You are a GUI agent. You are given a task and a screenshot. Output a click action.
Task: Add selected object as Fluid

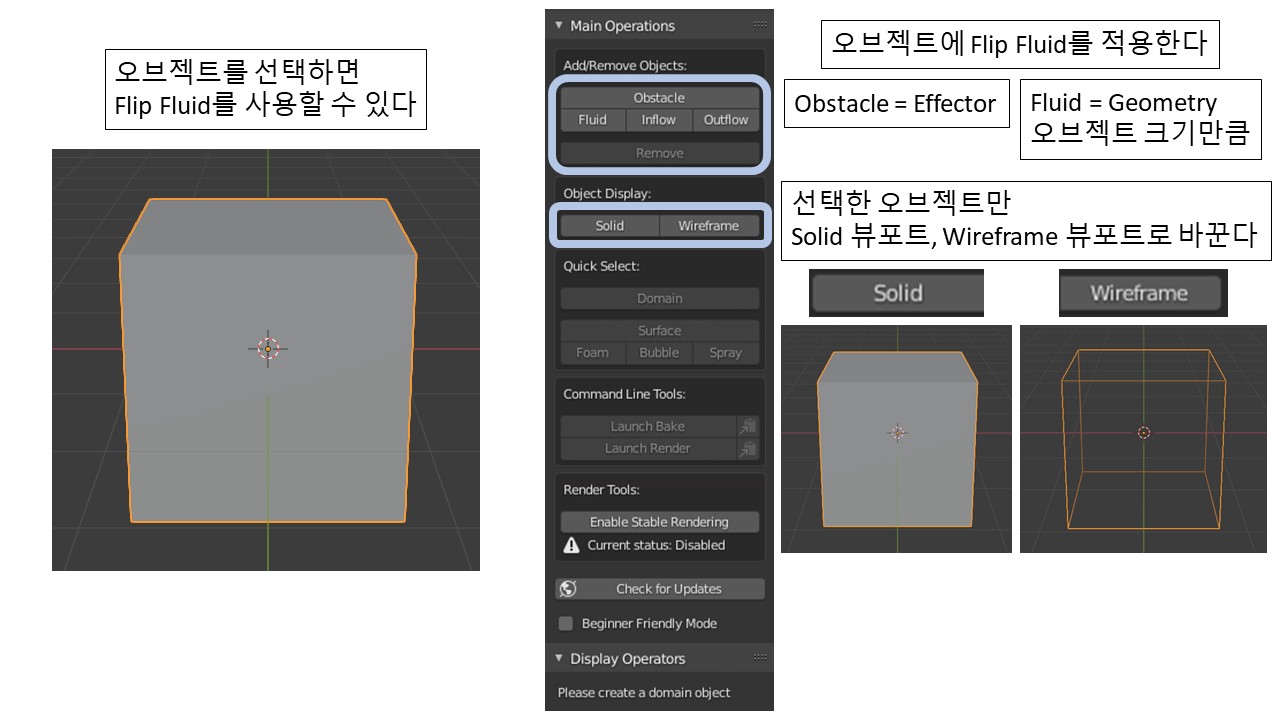[592, 120]
